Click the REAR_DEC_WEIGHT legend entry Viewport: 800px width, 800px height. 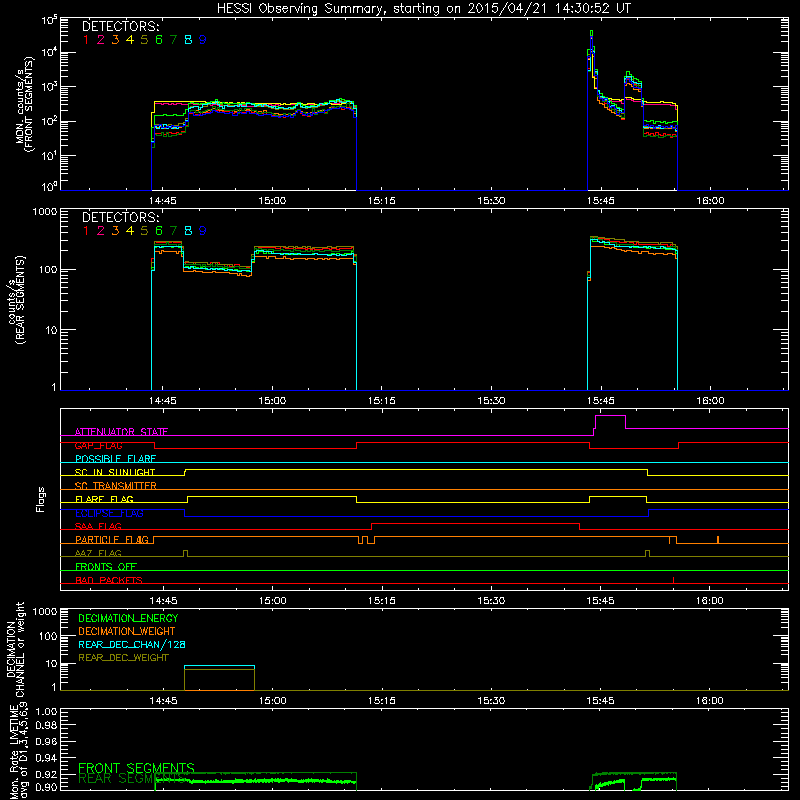point(123,658)
